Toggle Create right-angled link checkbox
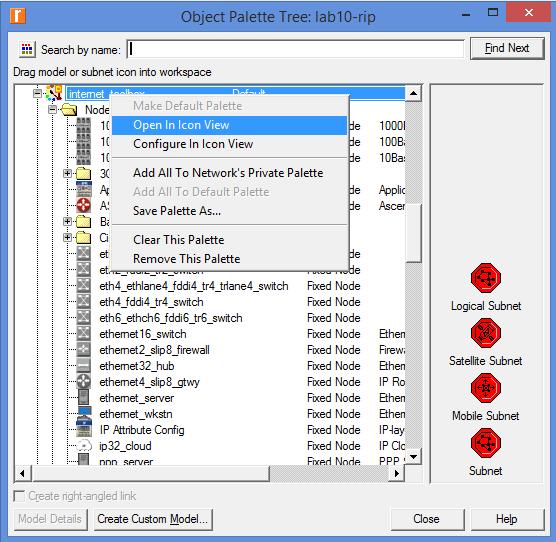 click(19, 496)
